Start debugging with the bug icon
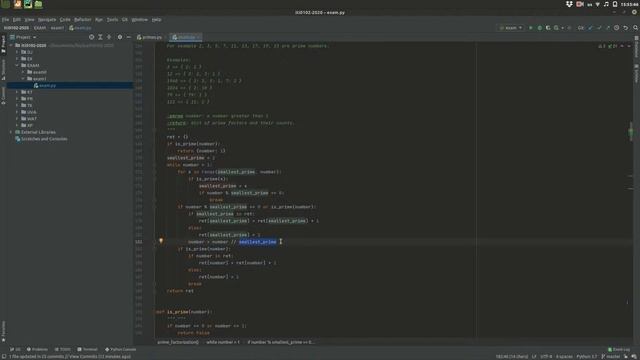This screenshot has width=640, height=360. (540, 28)
